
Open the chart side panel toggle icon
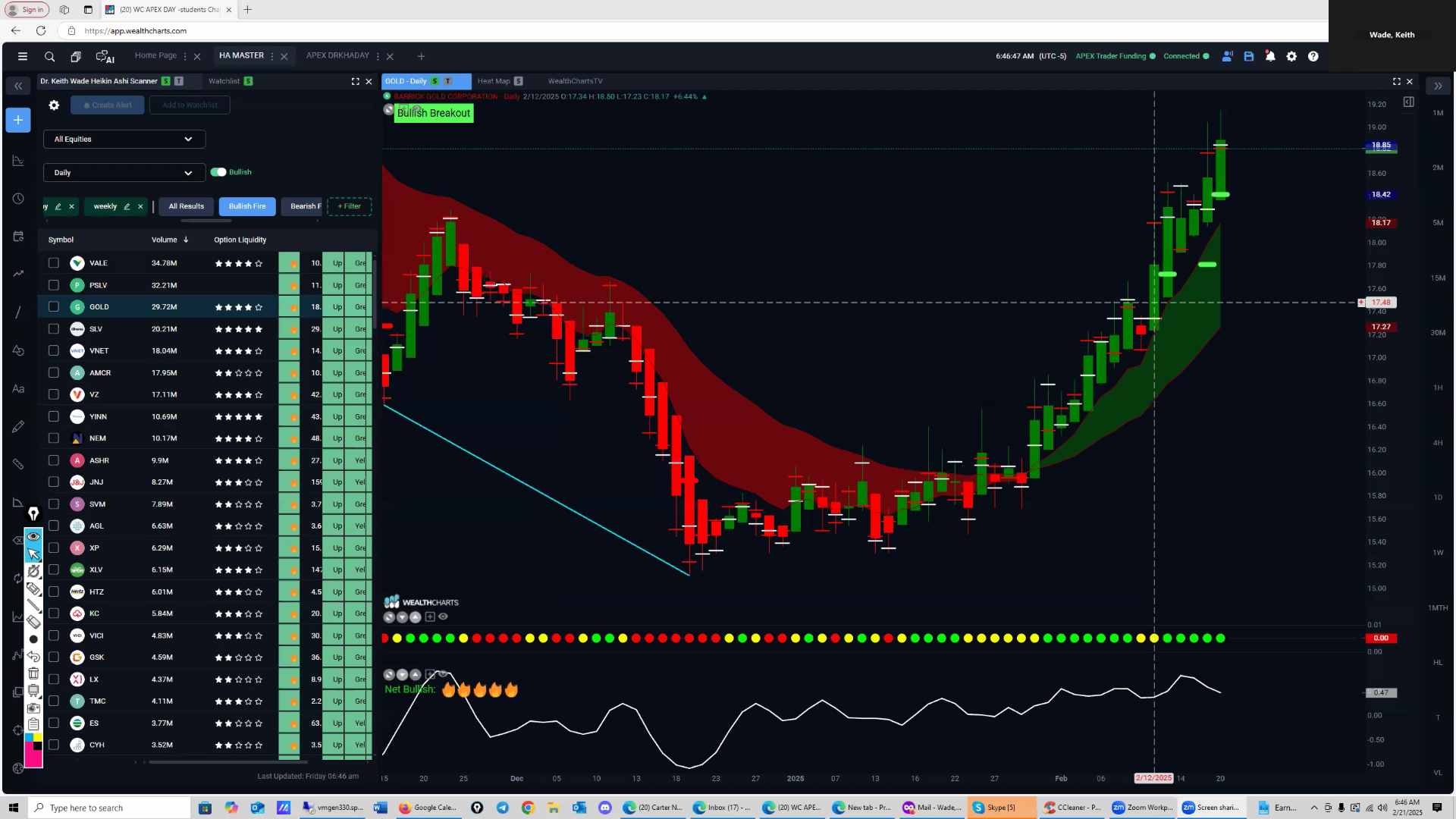tap(1408, 102)
